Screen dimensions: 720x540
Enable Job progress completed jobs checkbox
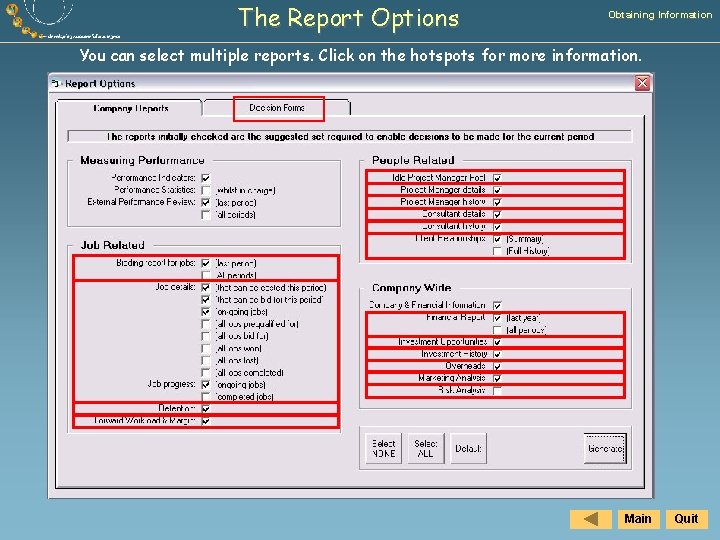(206, 396)
